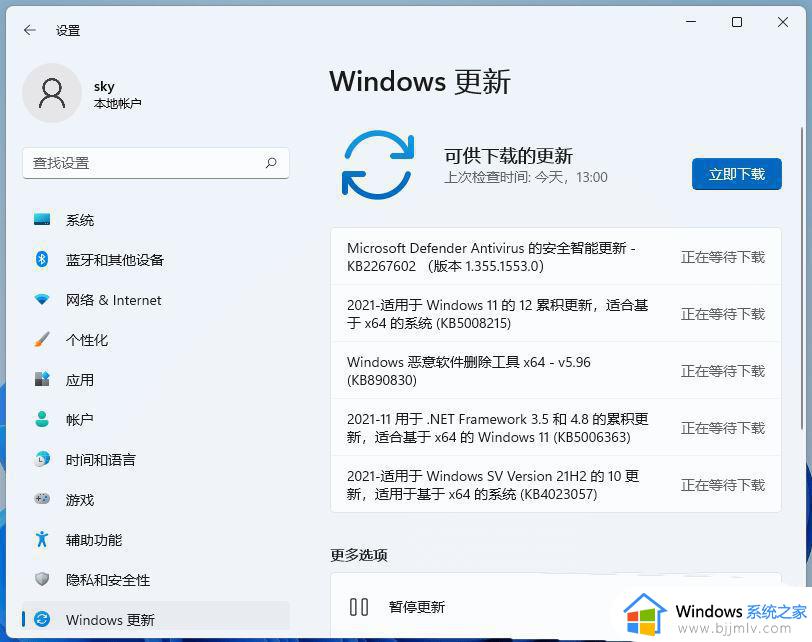Click the Microsoft Defender Antivirus KB2267602 update
This screenshot has height=642, width=812.
(556, 257)
